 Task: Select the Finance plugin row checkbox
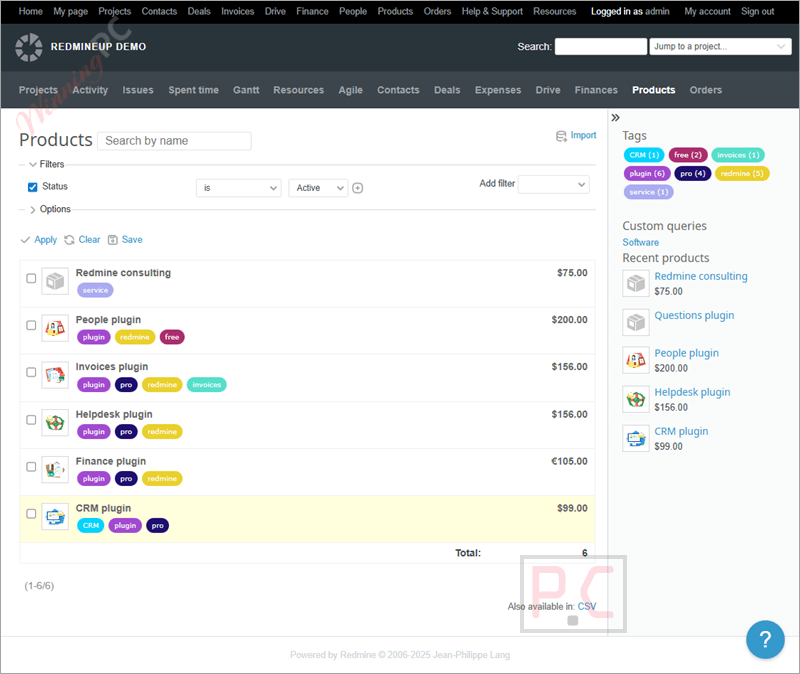click(x=31, y=467)
